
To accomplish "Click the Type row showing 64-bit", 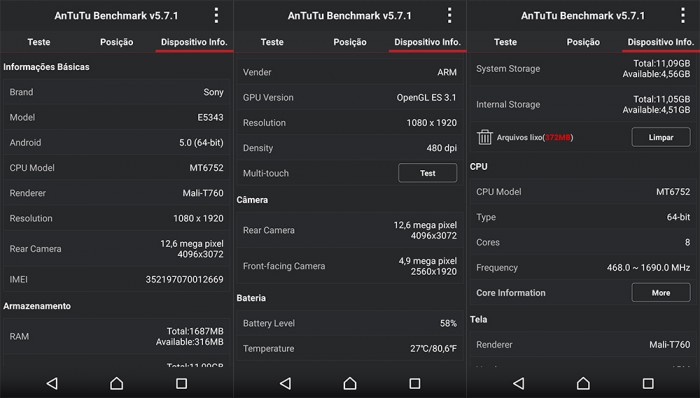I will [583, 217].
